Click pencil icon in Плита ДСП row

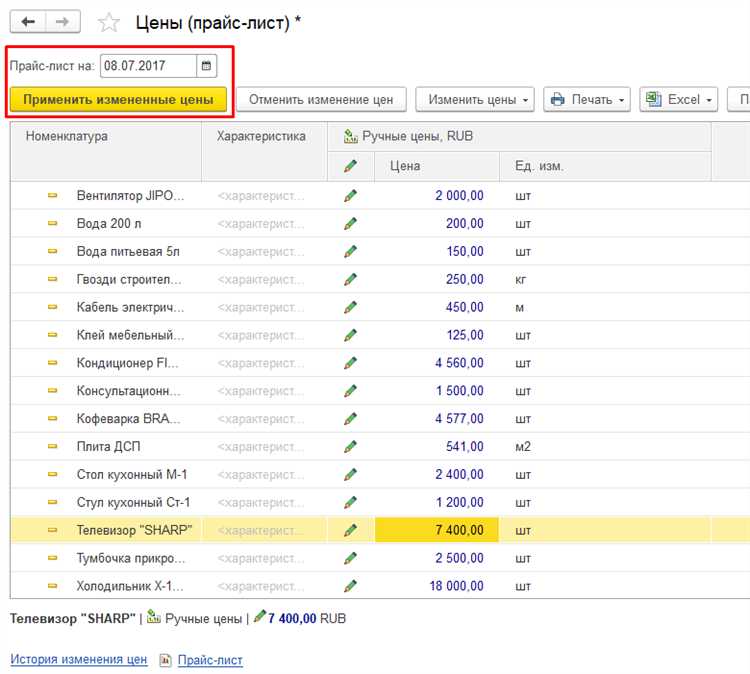click(350, 446)
